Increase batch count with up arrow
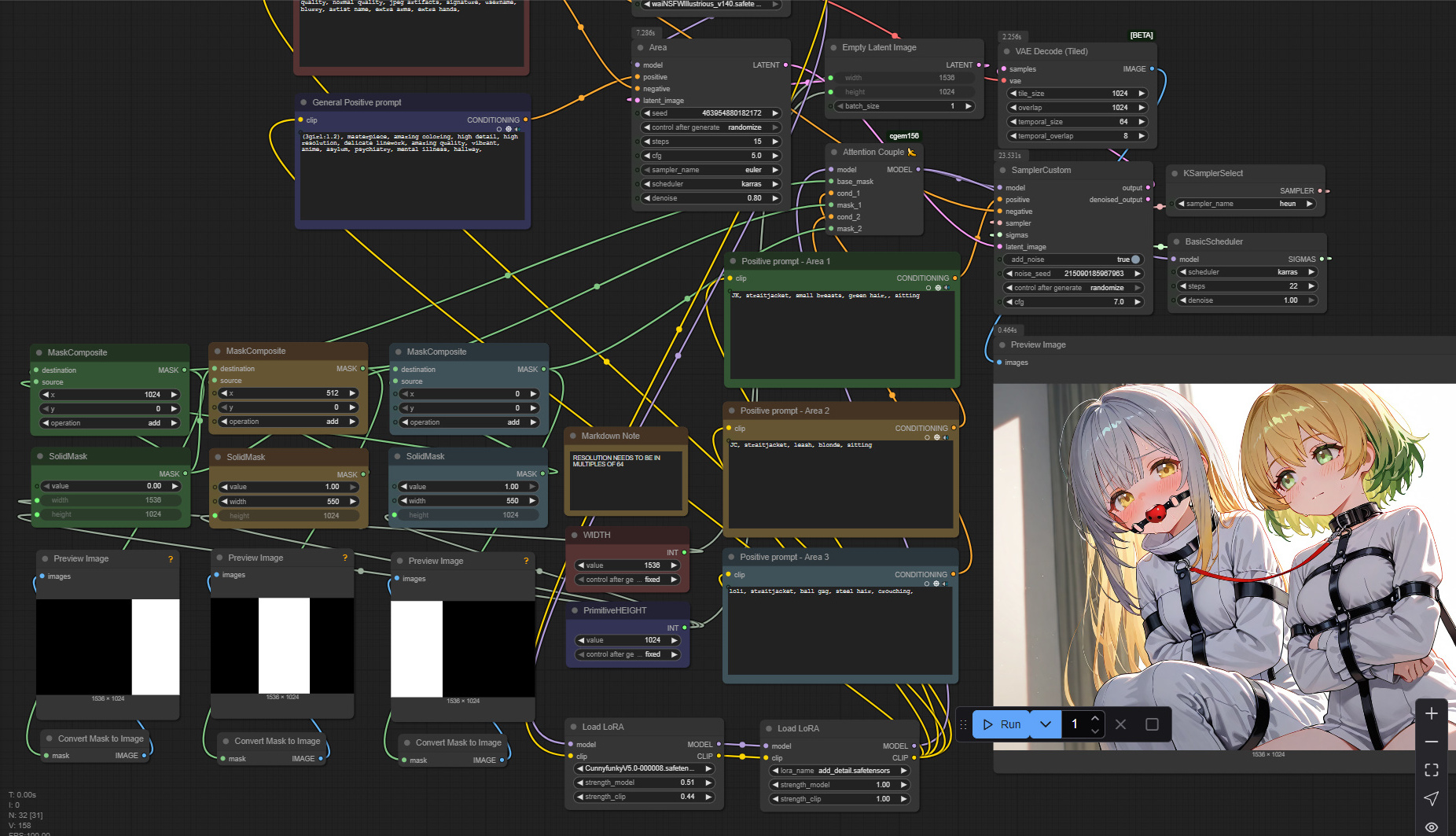The height and width of the screenshot is (836, 1456). click(x=1095, y=717)
